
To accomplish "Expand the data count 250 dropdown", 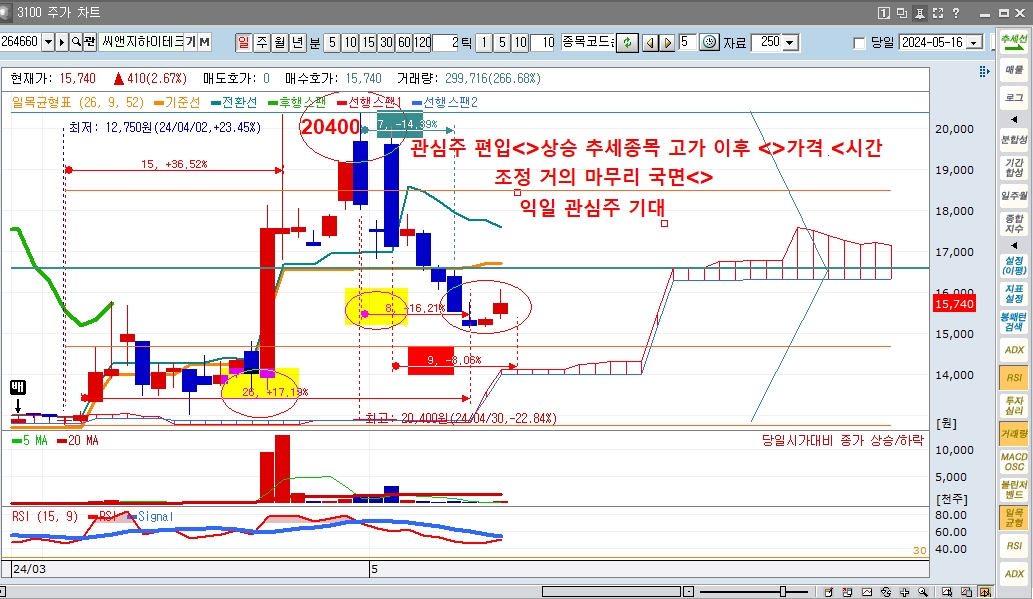I will pos(790,43).
